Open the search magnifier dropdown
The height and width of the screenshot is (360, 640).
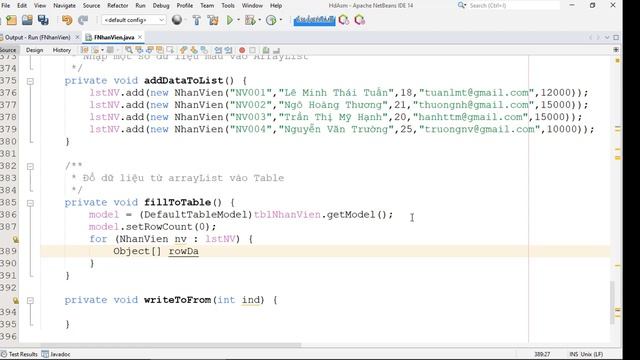[462, 6]
